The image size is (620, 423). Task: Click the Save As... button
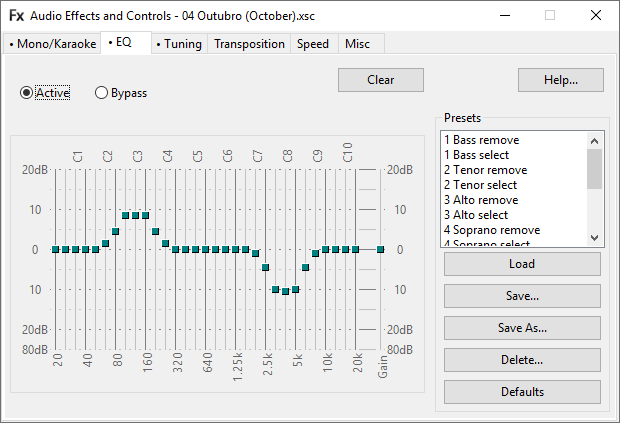pos(522,328)
